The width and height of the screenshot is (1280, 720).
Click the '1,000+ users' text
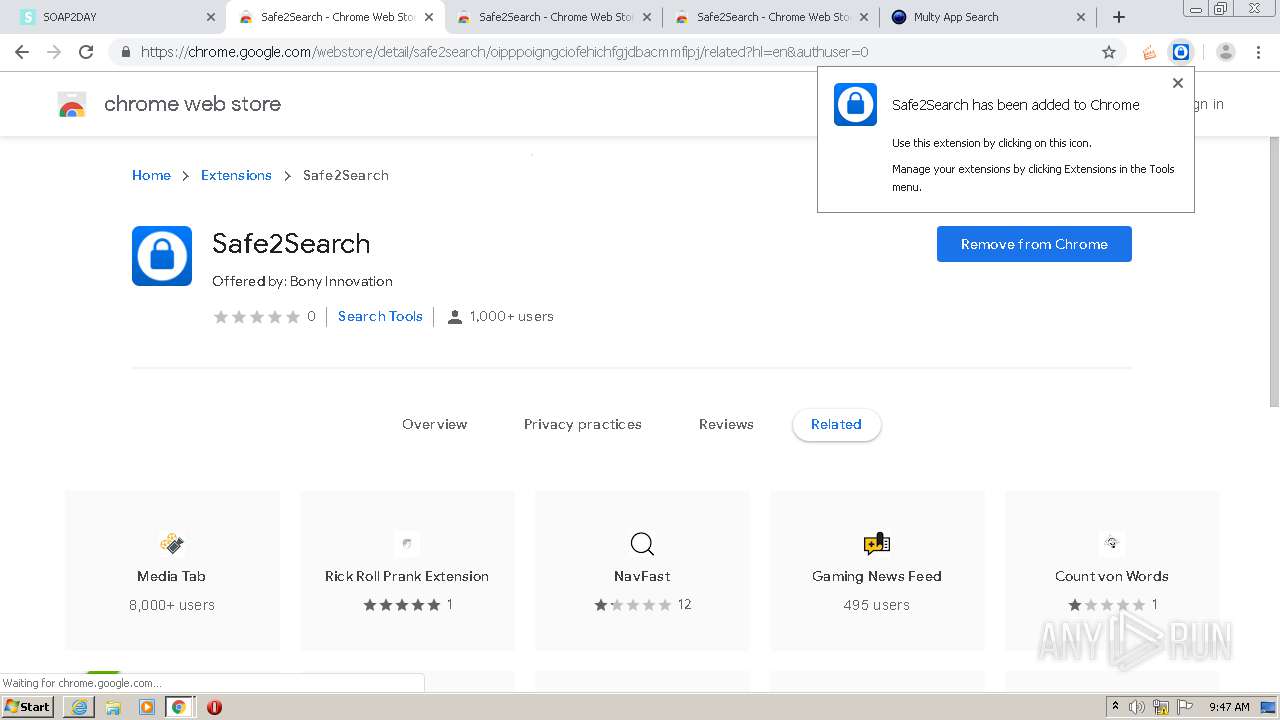[x=511, y=316]
